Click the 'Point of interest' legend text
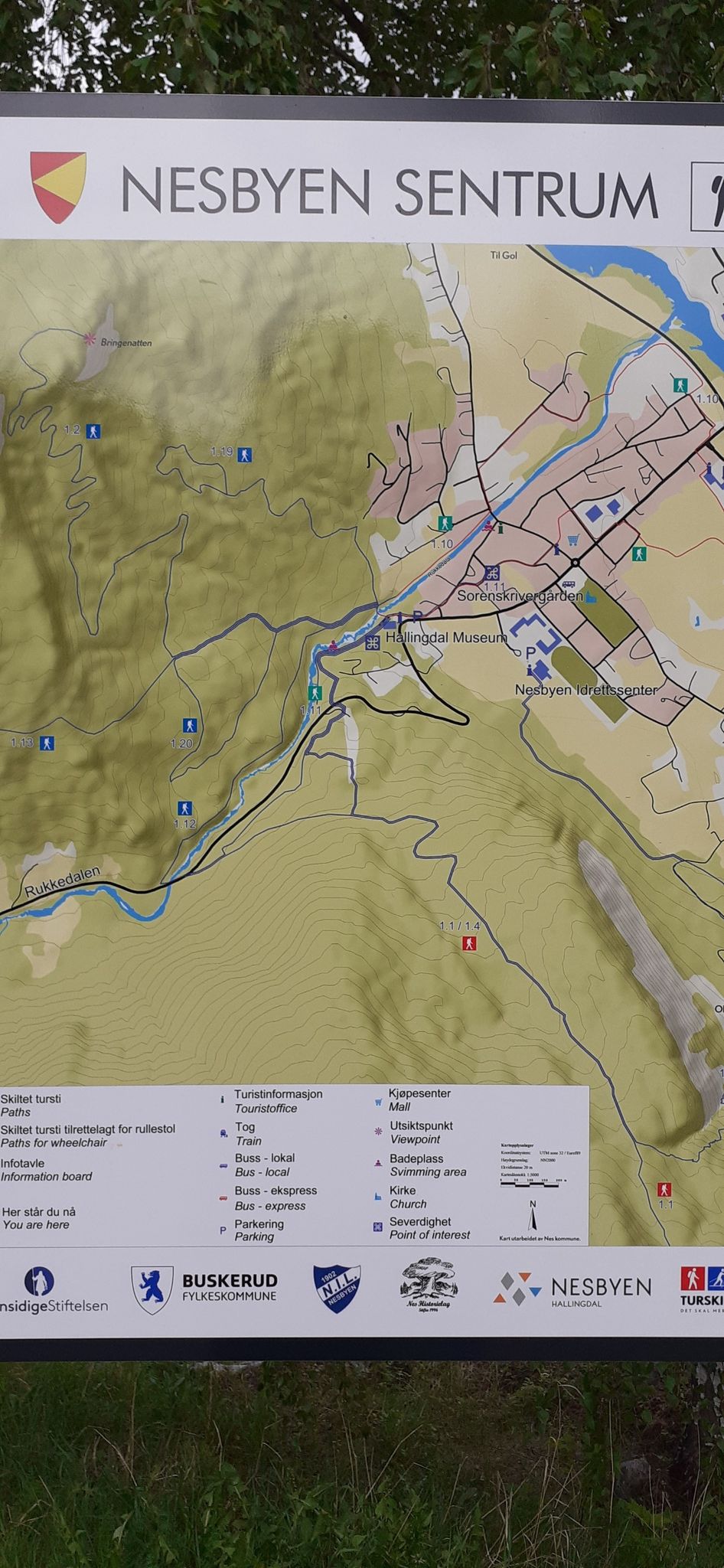 429,1235
